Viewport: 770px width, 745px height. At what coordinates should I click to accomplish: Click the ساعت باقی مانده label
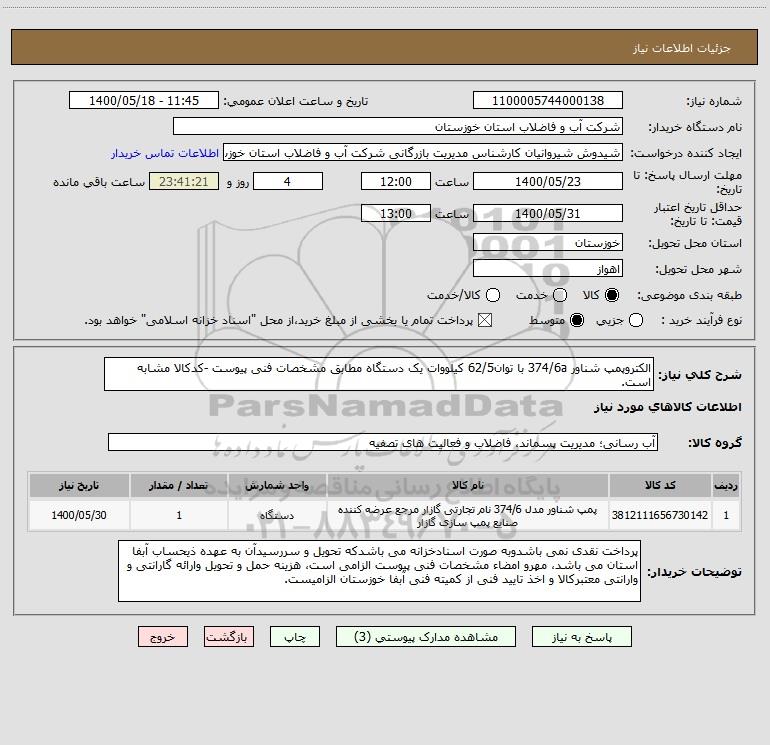click(x=99, y=182)
